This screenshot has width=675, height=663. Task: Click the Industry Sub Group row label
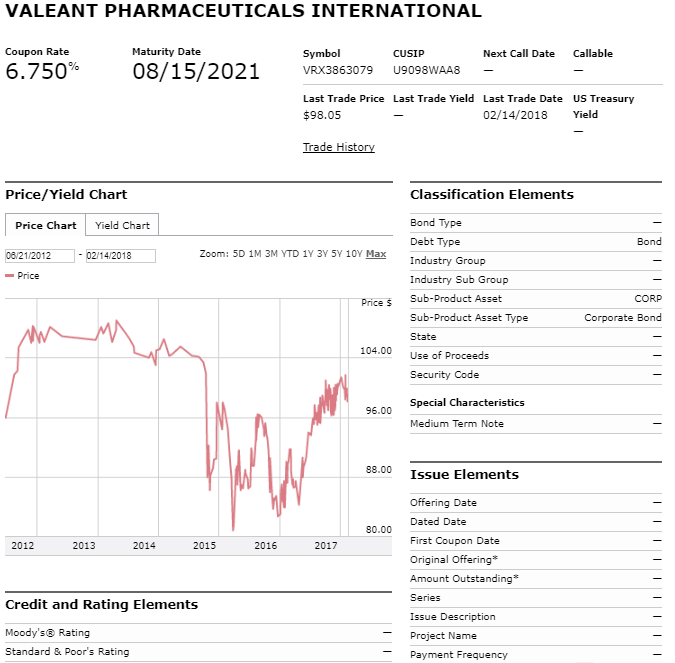coord(459,280)
